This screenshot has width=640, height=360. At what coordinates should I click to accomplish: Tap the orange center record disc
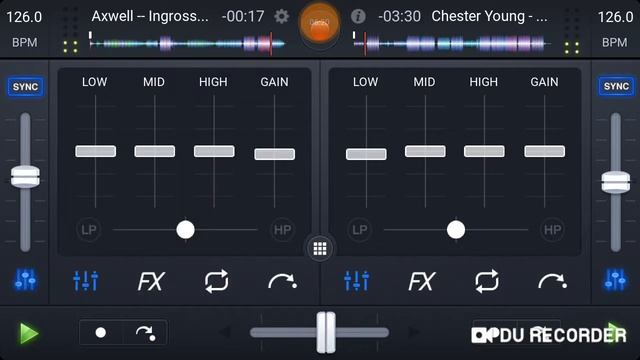[x=320, y=24]
